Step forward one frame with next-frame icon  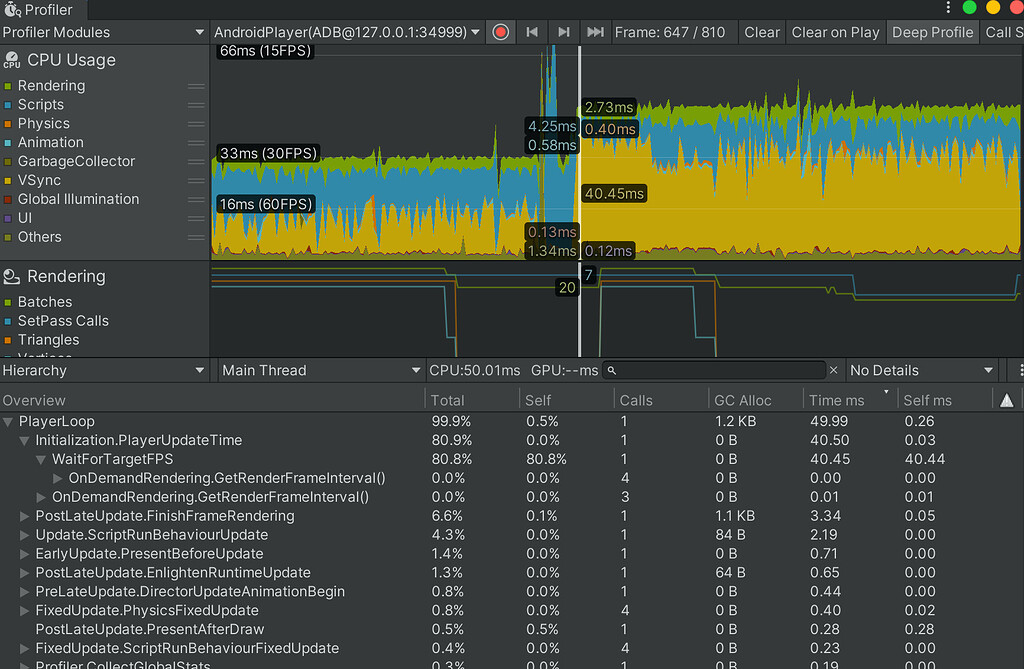point(563,31)
